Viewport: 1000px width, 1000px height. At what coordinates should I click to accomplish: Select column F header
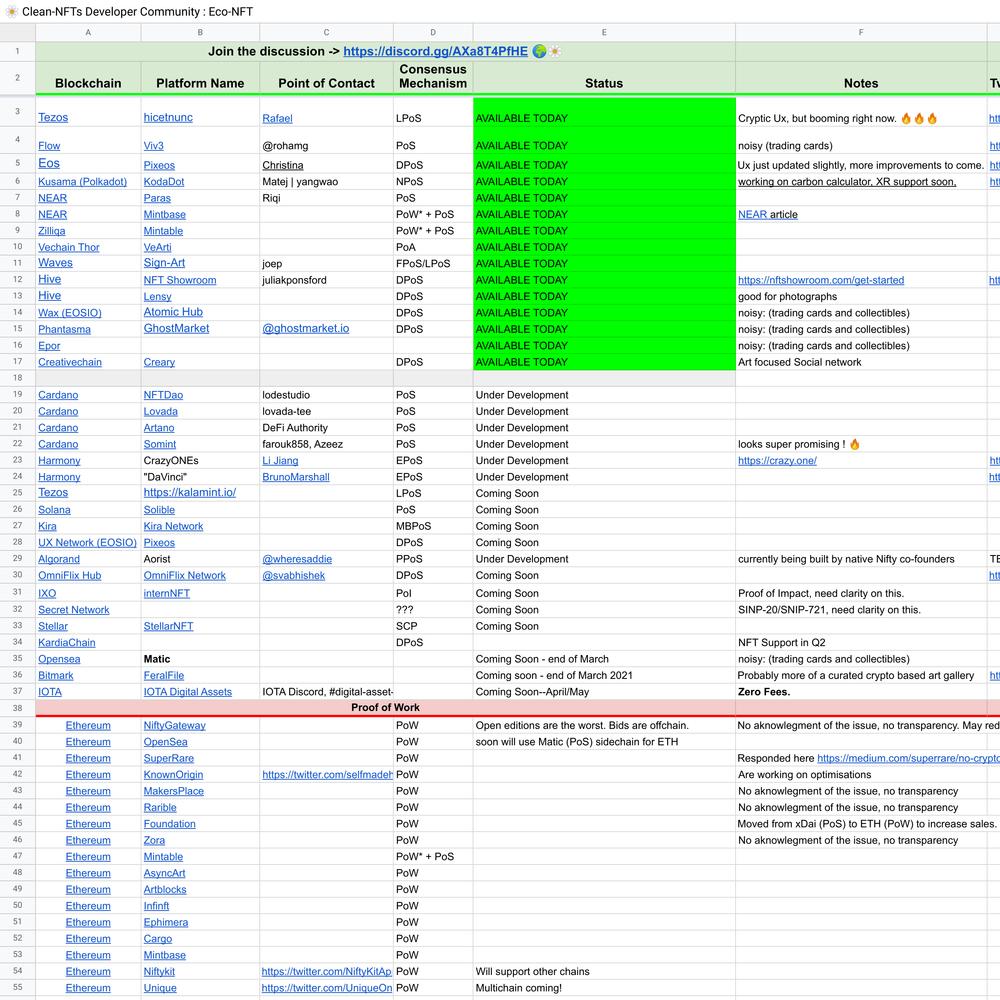(x=861, y=33)
